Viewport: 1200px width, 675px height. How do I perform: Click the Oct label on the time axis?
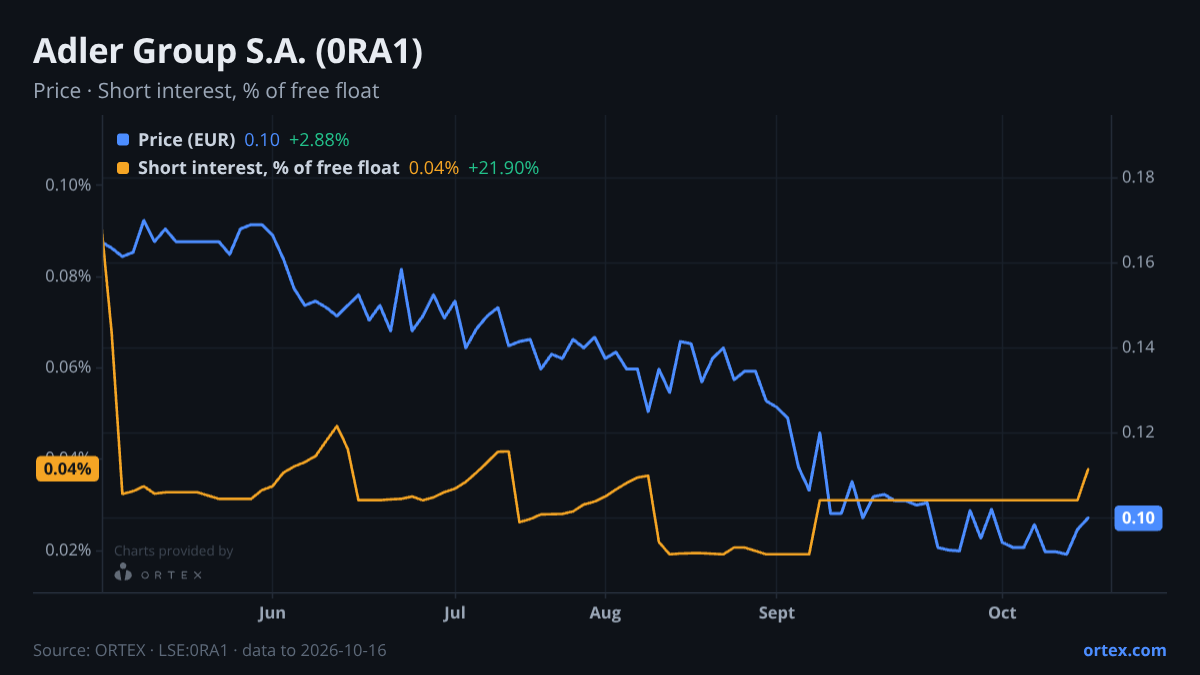pyautogui.click(x=1002, y=612)
